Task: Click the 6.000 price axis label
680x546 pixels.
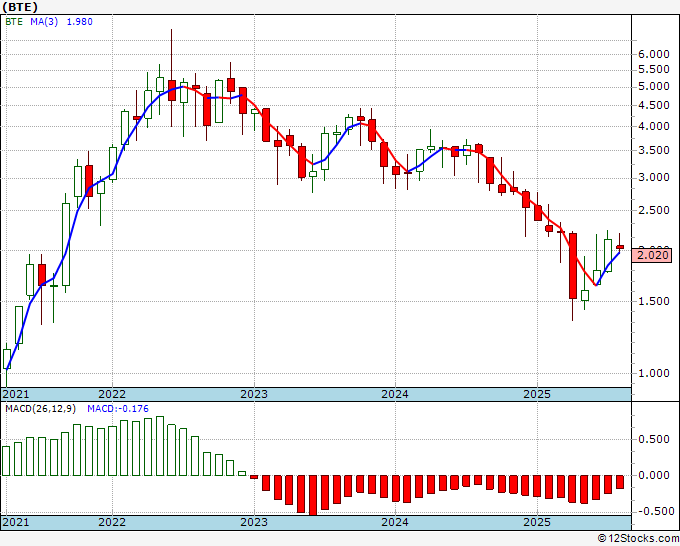Action: [654, 54]
